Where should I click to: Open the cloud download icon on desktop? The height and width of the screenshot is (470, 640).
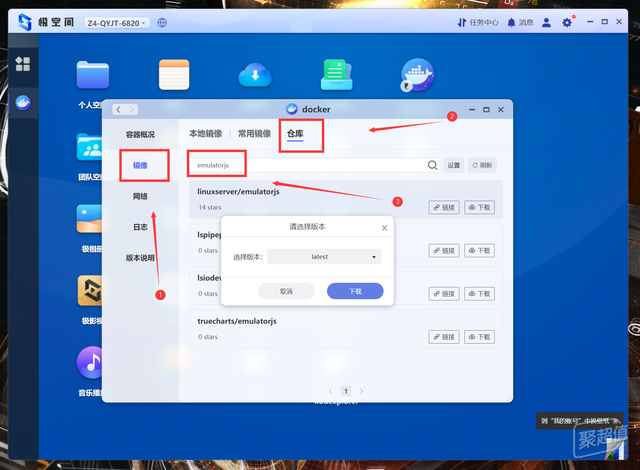(x=255, y=75)
